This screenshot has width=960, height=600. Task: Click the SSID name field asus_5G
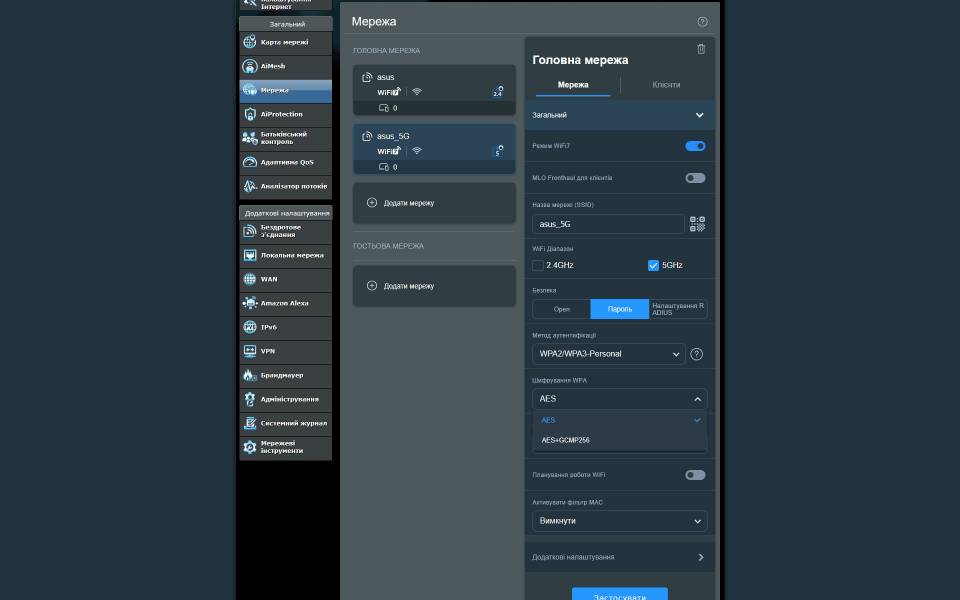[x=607, y=224]
